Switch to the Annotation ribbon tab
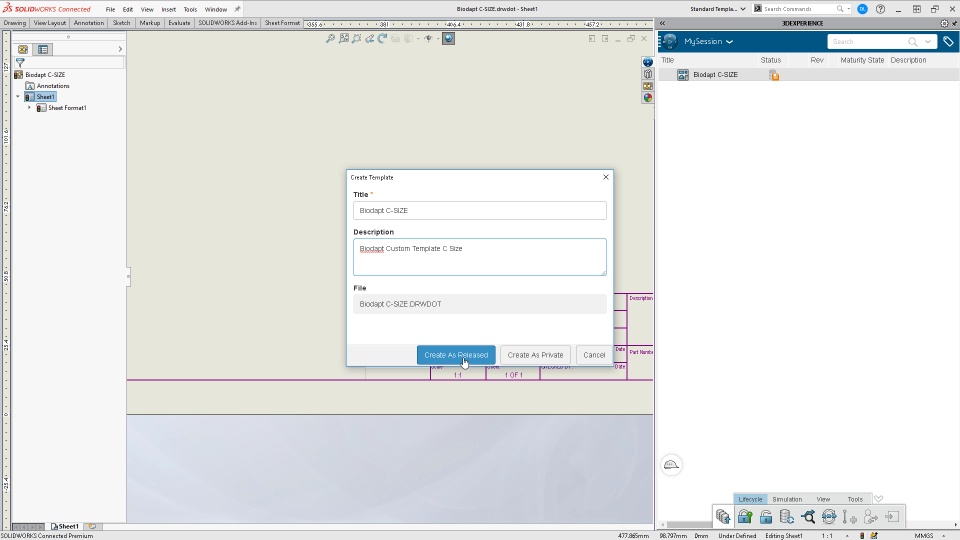Screen dimensions: 960x540 [x=89, y=23]
